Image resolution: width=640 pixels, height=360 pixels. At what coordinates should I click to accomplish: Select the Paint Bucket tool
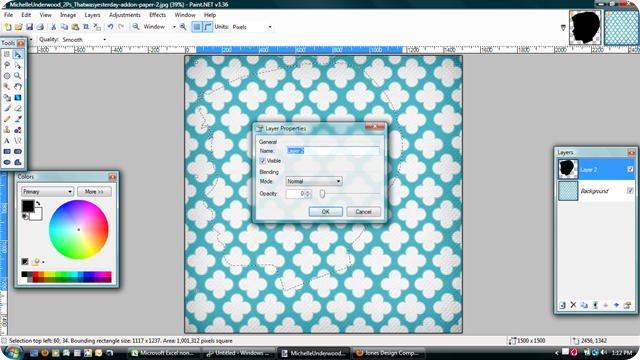[7, 98]
